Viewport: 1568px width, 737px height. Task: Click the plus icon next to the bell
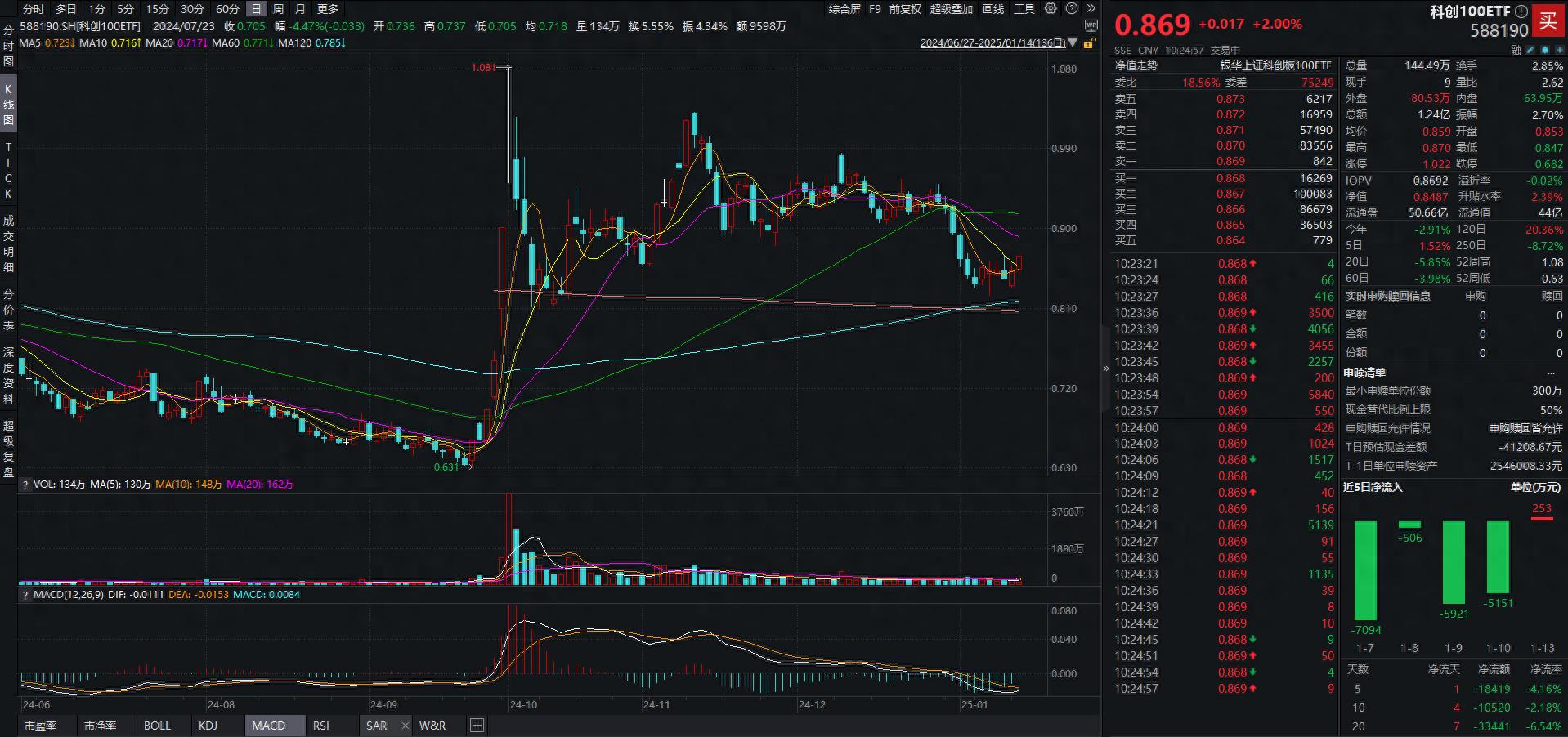click(1560, 50)
